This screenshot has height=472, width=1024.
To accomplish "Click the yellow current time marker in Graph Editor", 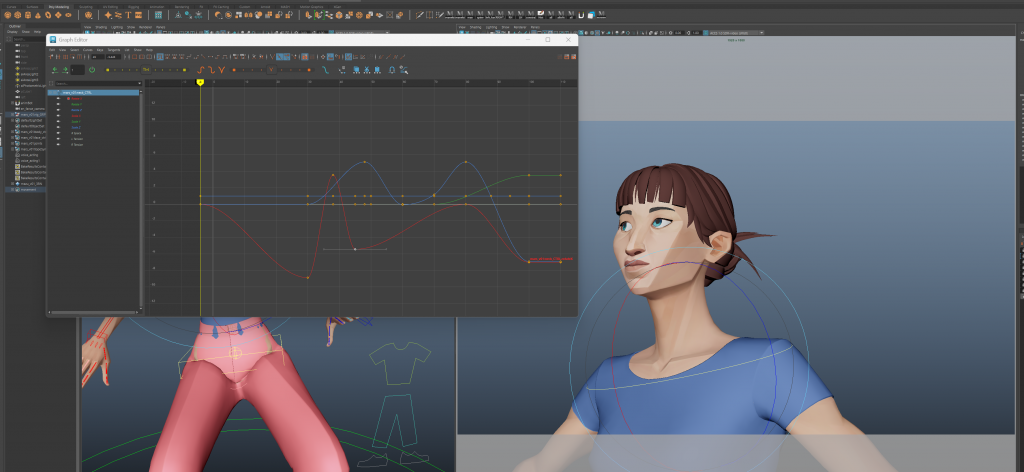I will click(200, 82).
